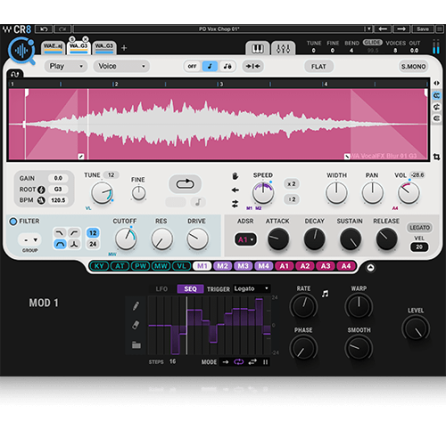
Task: Turn sync OFF
Action: pyautogui.click(x=192, y=66)
